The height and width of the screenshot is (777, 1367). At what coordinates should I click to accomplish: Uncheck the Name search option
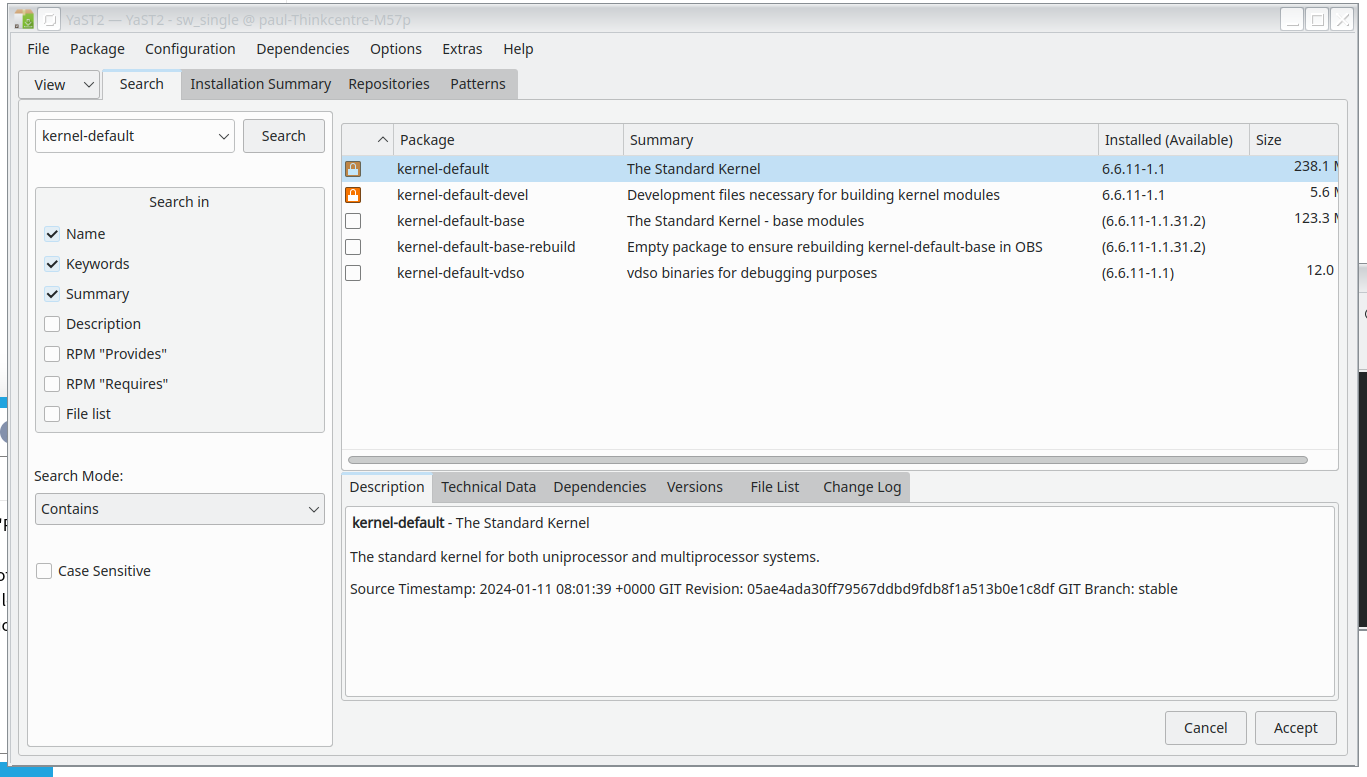pos(51,233)
